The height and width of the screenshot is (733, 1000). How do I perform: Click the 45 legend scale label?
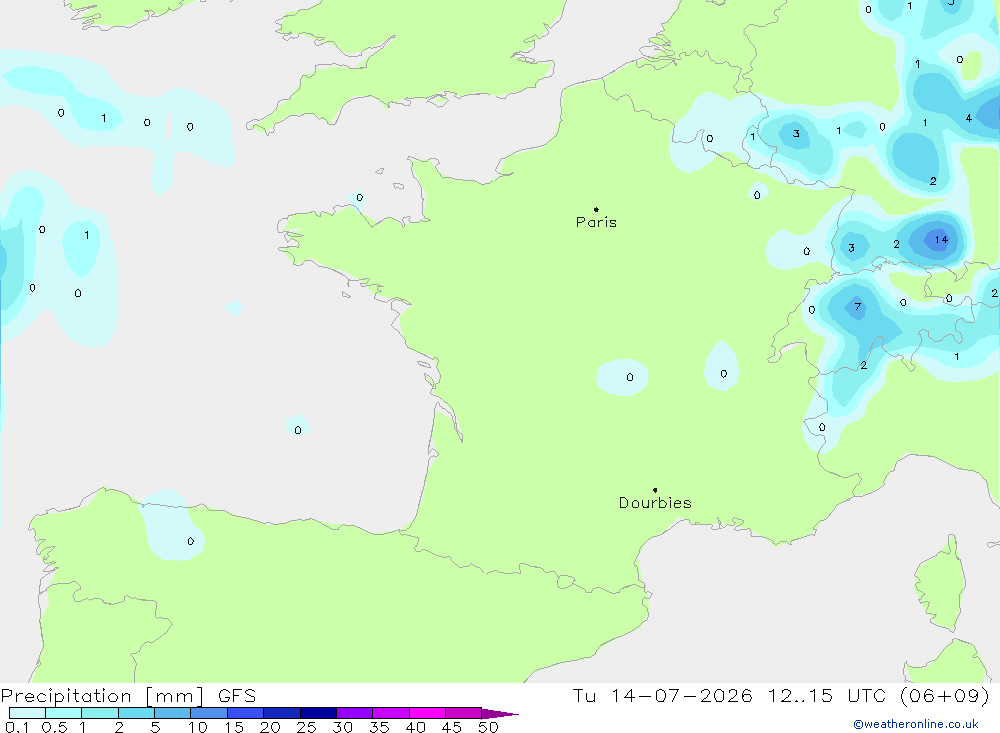point(452,727)
